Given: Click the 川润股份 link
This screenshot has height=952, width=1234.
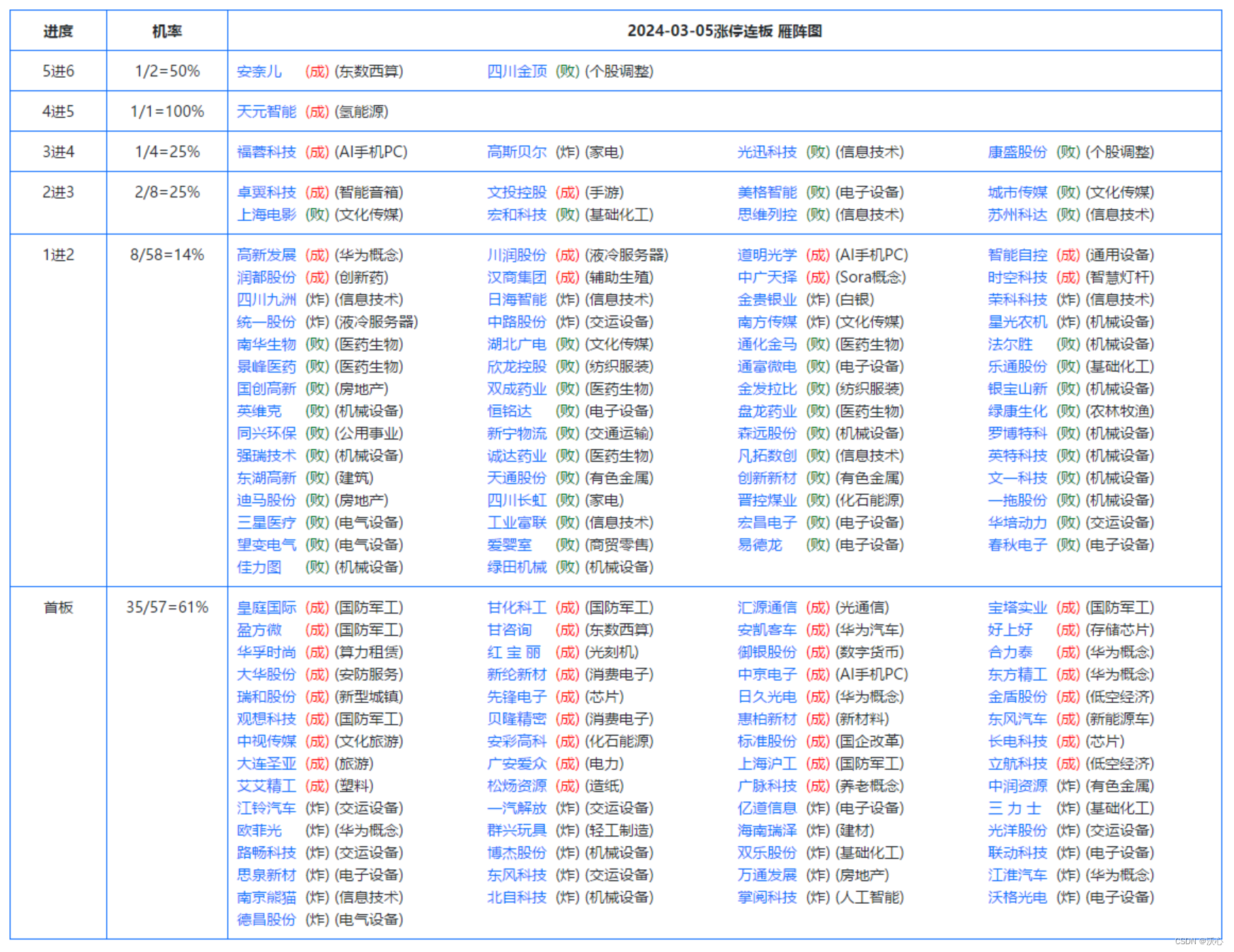Looking at the screenshot, I should 517,255.
